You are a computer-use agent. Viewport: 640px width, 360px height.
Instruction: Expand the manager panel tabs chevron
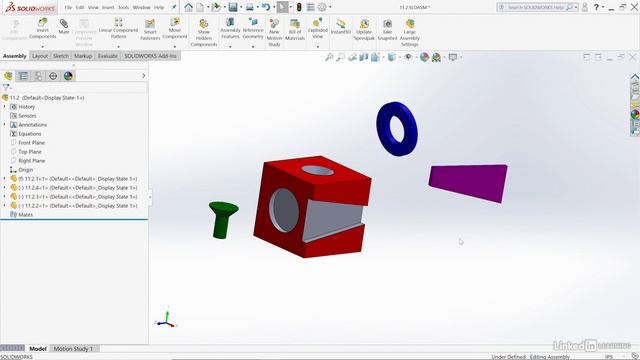pos(144,76)
